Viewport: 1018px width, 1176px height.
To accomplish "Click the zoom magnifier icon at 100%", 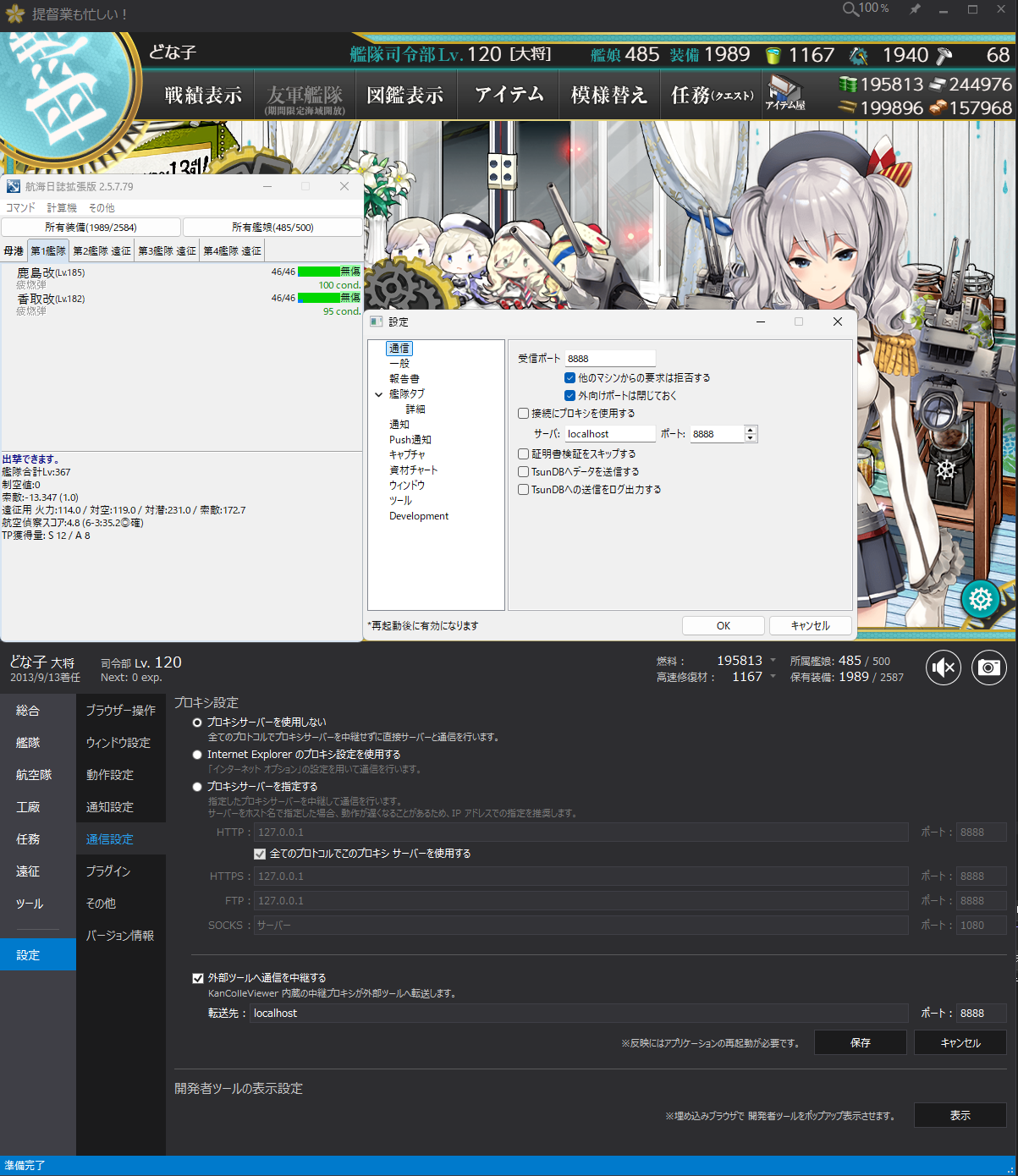I will [x=850, y=9].
